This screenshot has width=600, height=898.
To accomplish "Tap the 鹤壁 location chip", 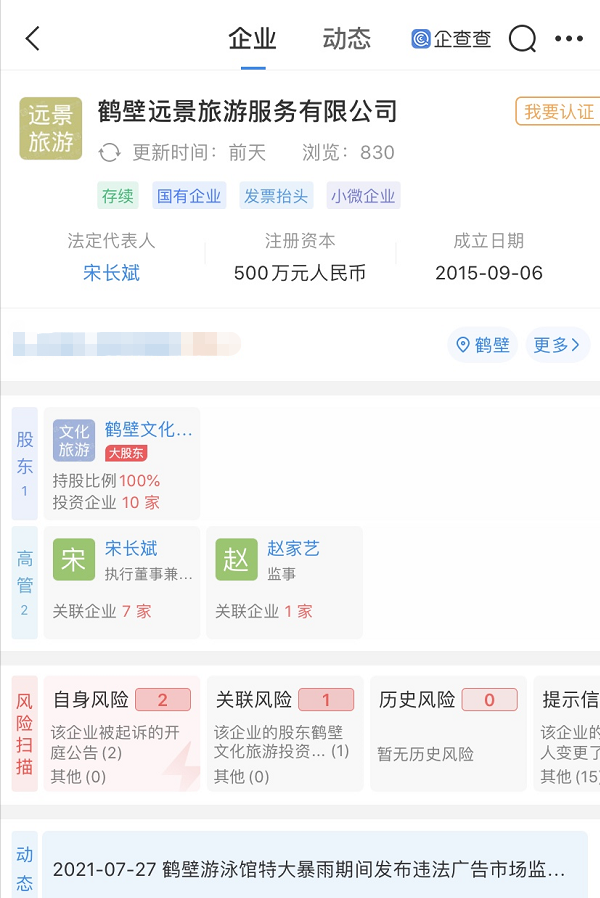I will (483, 345).
